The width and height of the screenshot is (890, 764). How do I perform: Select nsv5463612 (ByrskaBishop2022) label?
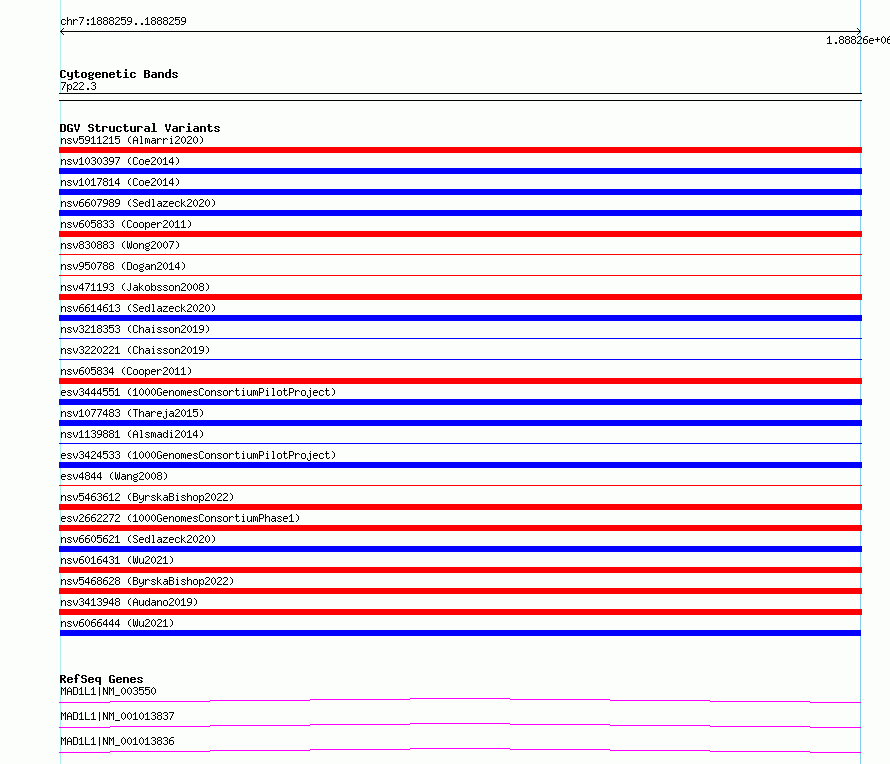click(147, 497)
